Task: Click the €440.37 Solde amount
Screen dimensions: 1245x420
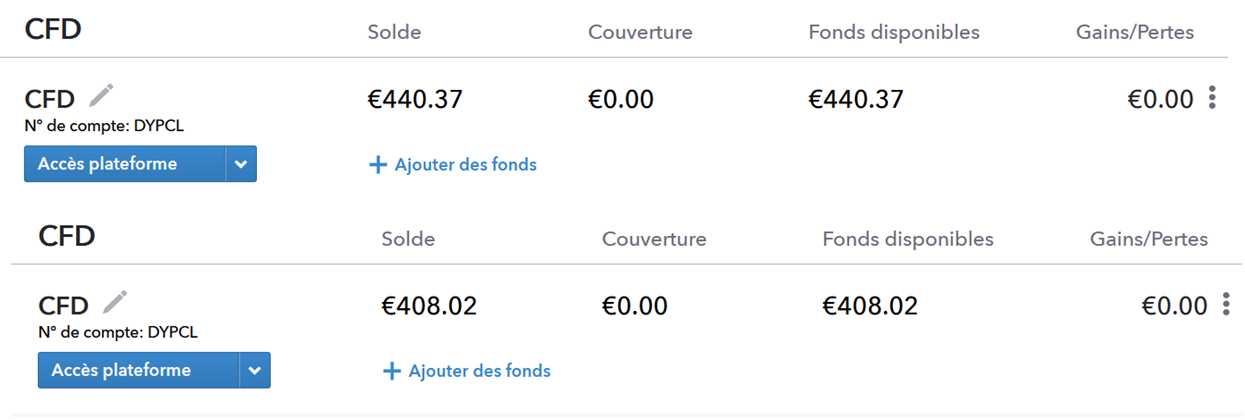Action: point(415,99)
